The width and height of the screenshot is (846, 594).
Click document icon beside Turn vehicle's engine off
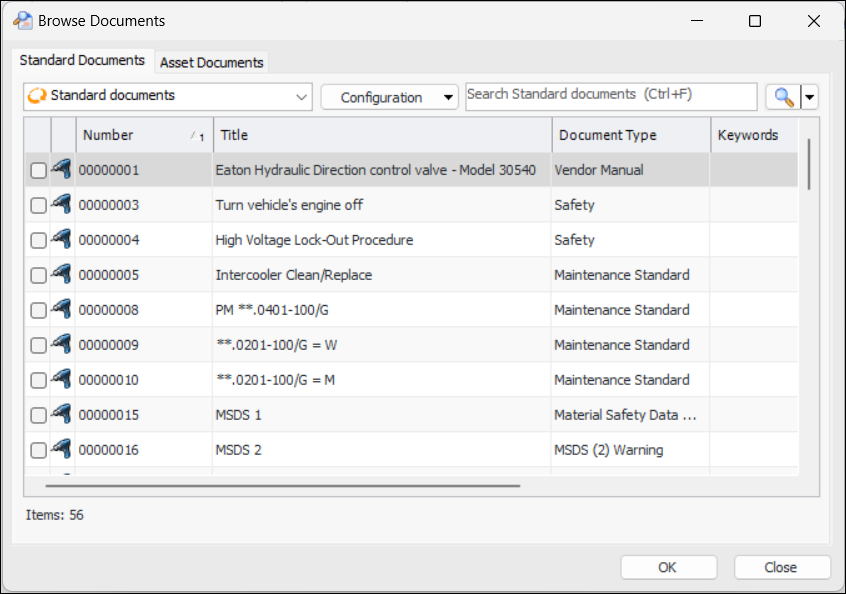point(62,205)
